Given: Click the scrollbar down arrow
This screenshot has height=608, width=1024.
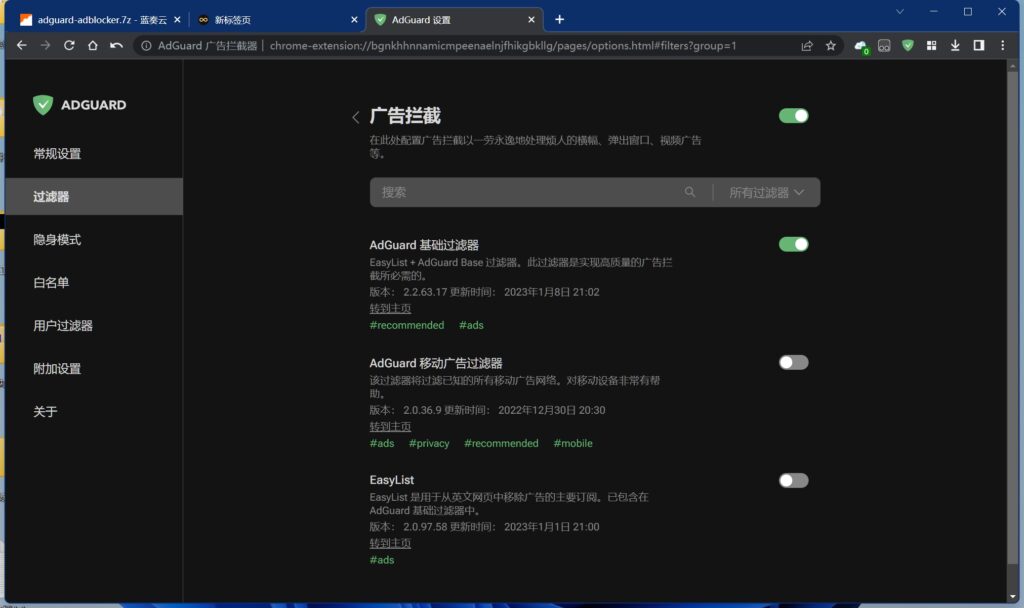Looking at the screenshot, I should (x=1013, y=597).
